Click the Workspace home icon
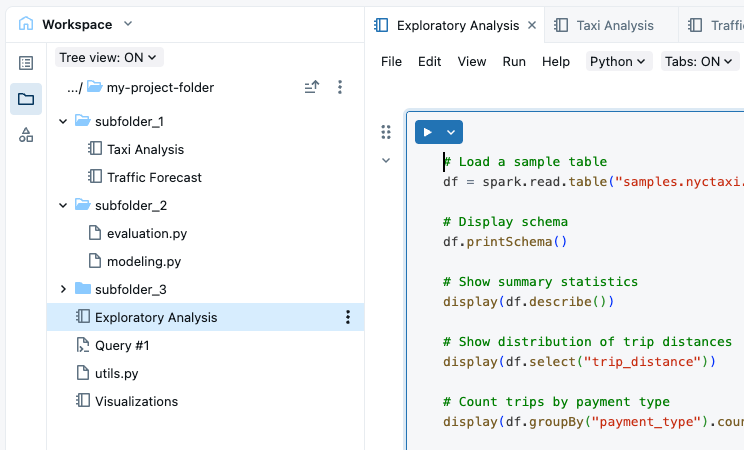The image size is (744, 450). pyautogui.click(x=26, y=24)
